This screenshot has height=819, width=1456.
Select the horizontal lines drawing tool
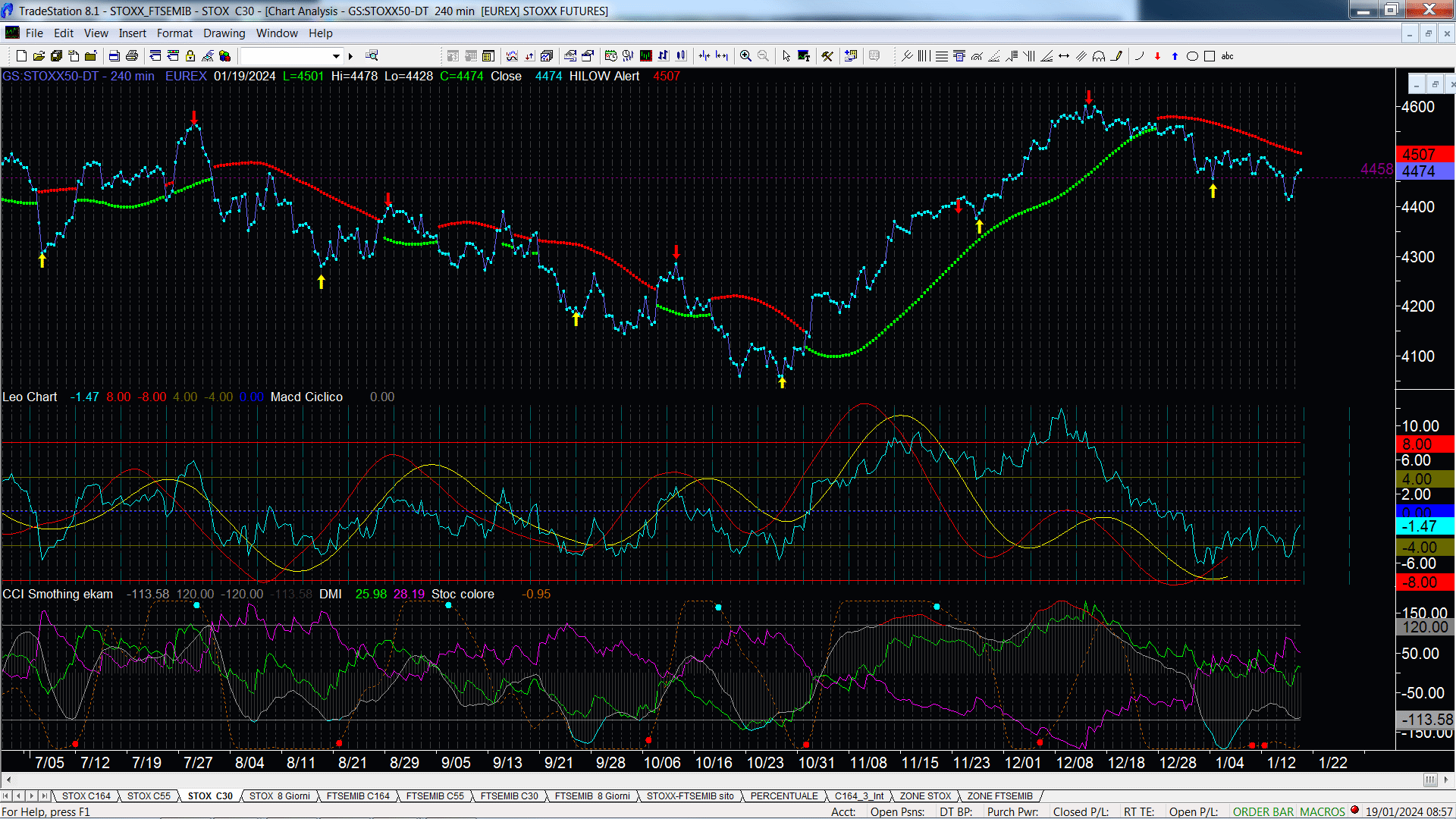pyautogui.click(x=942, y=56)
